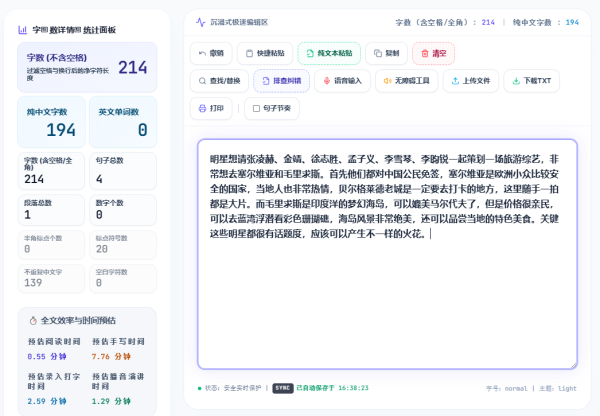Click the header 字数 (含空格/全角): 214 counter

[445, 23]
